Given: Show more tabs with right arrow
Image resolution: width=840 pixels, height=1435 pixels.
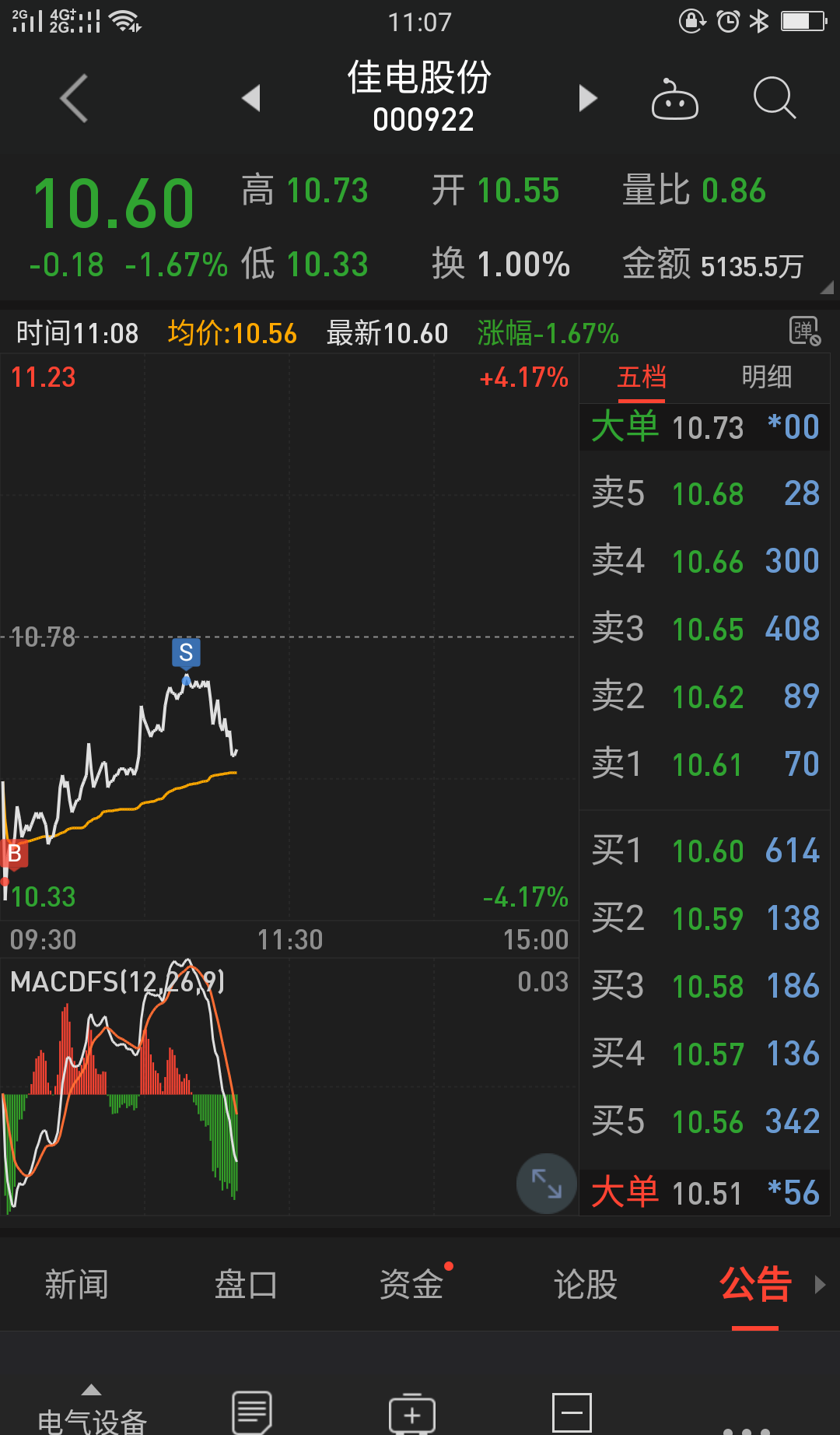Looking at the screenshot, I should coord(820,1284).
